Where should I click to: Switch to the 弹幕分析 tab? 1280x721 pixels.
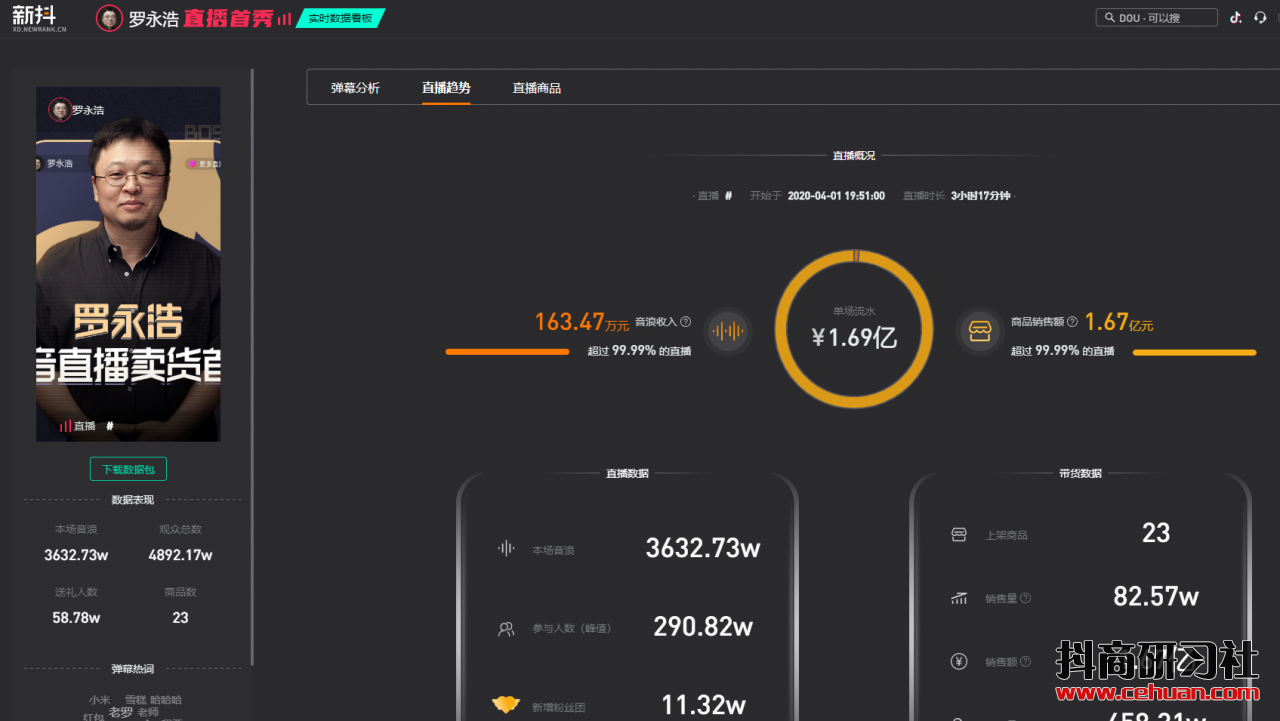click(x=355, y=88)
